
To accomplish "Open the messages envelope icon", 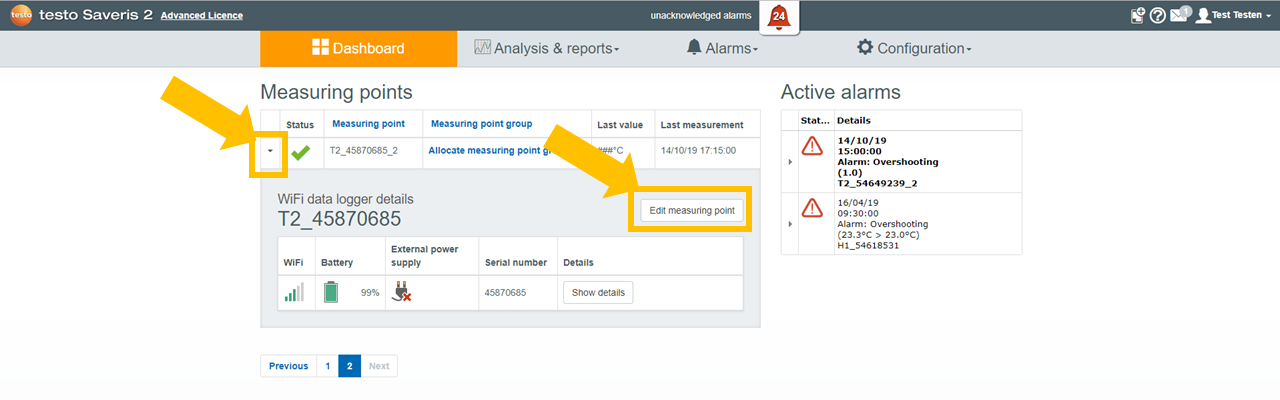I will tap(1180, 15).
